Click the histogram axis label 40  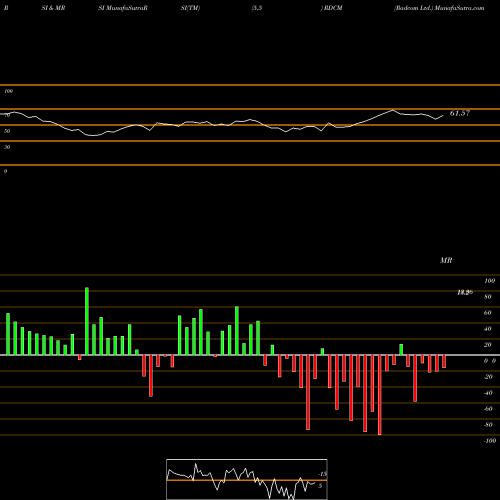coord(488,329)
